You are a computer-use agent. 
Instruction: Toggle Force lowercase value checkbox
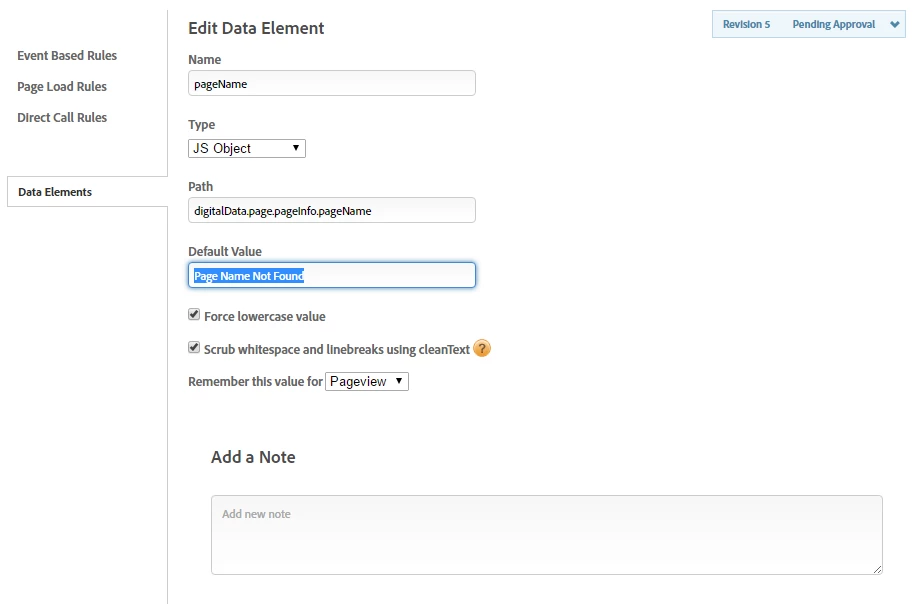click(194, 315)
